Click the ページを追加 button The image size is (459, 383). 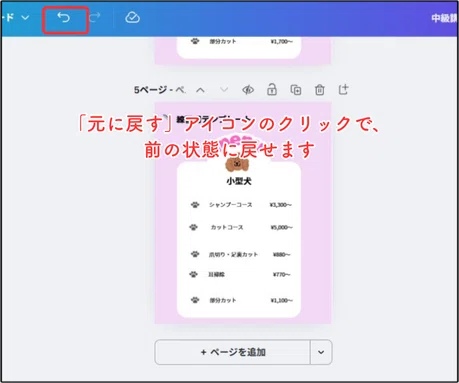click(233, 352)
